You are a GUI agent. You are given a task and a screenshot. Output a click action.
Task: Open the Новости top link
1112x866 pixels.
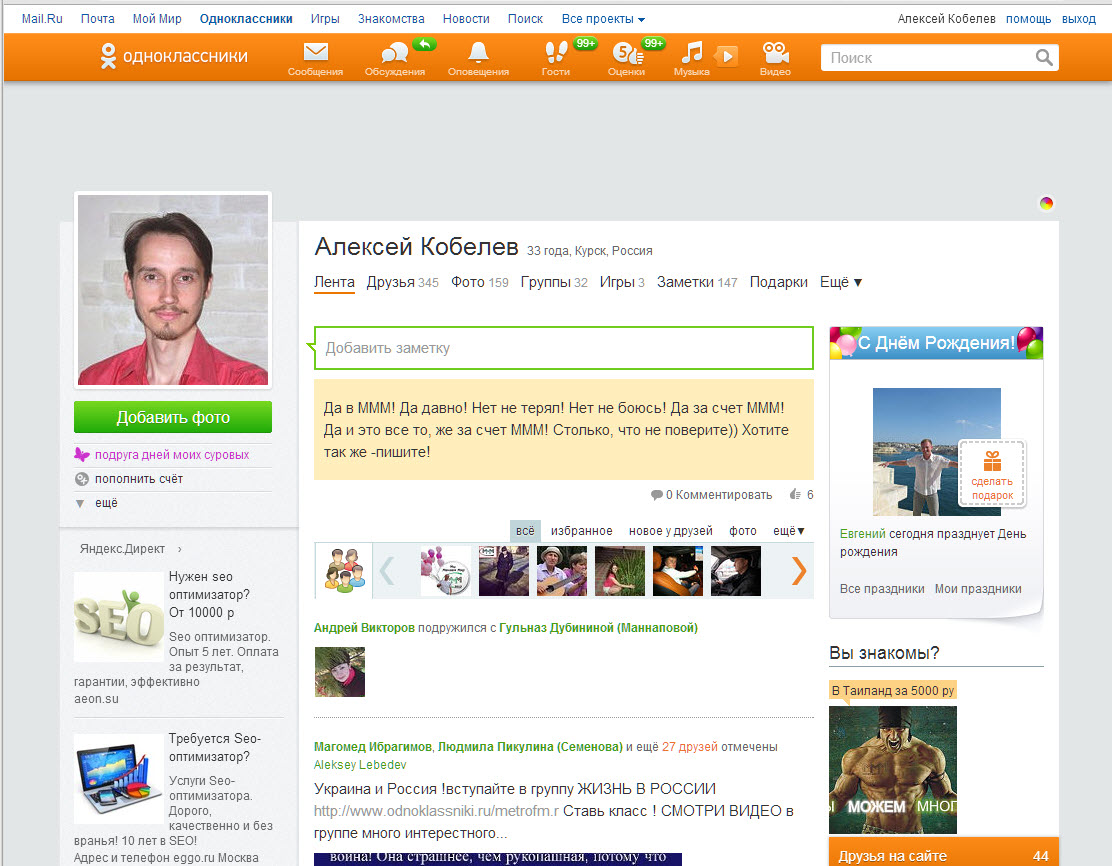click(x=466, y=19)
